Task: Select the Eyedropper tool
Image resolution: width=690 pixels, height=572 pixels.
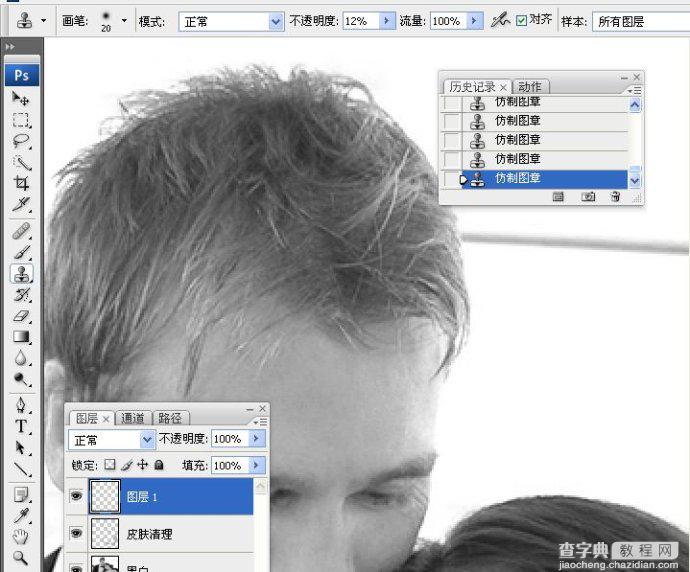Action: 21,516
